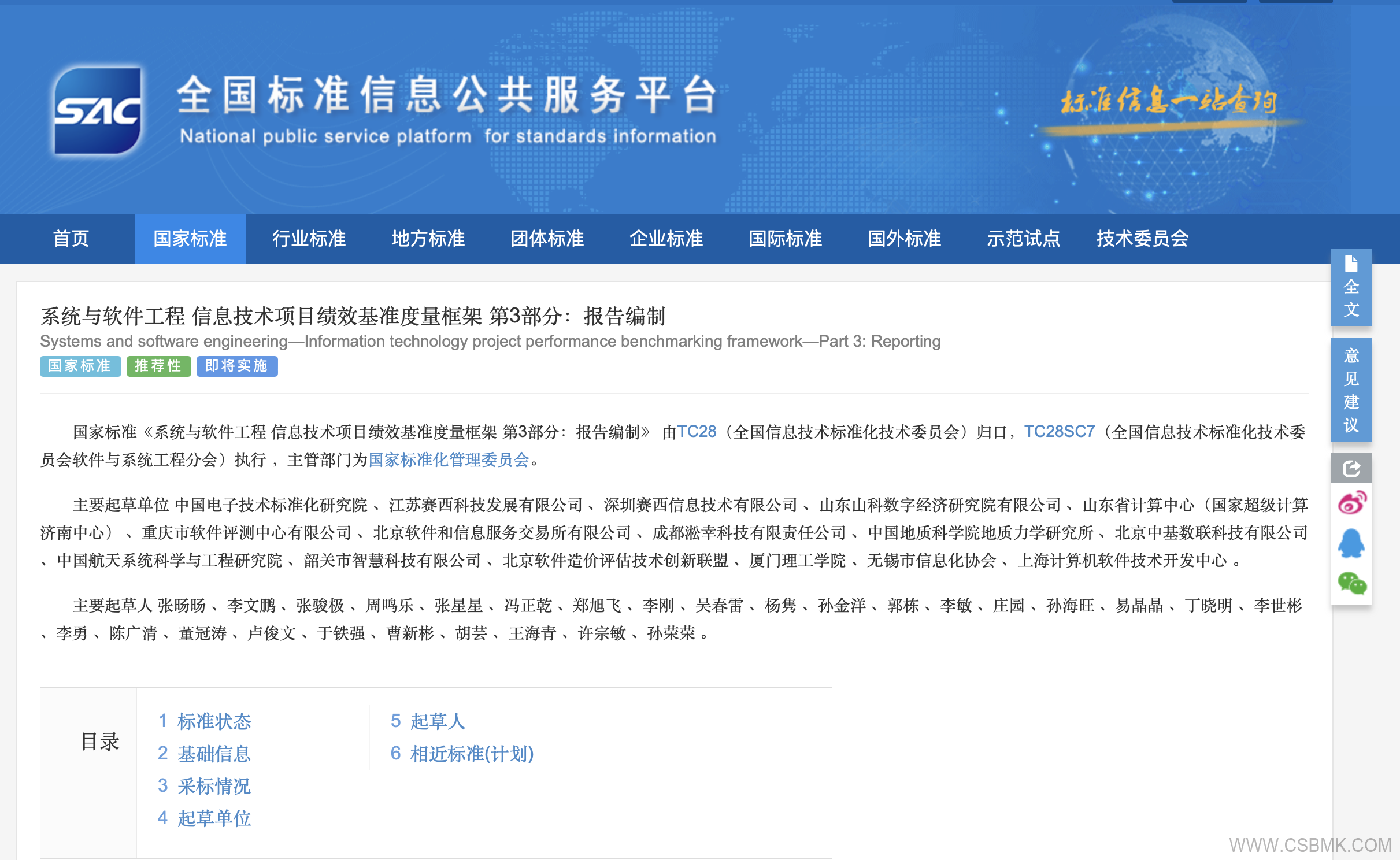Click the green 推荐性 tag
The width and height of the screenshot is (1400, 860).
[158, 366]
